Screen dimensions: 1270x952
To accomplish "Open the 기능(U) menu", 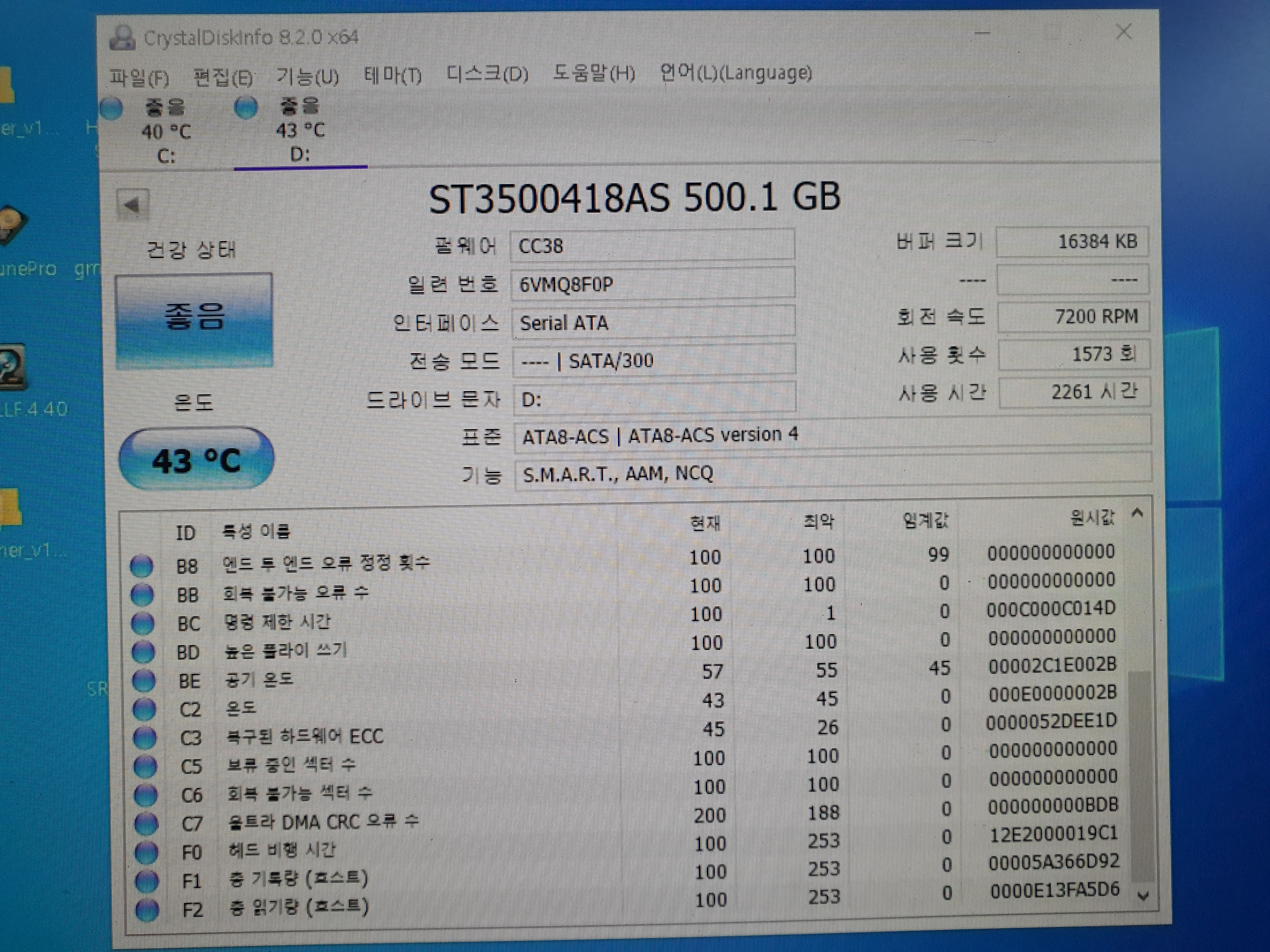I will point(308,76).
